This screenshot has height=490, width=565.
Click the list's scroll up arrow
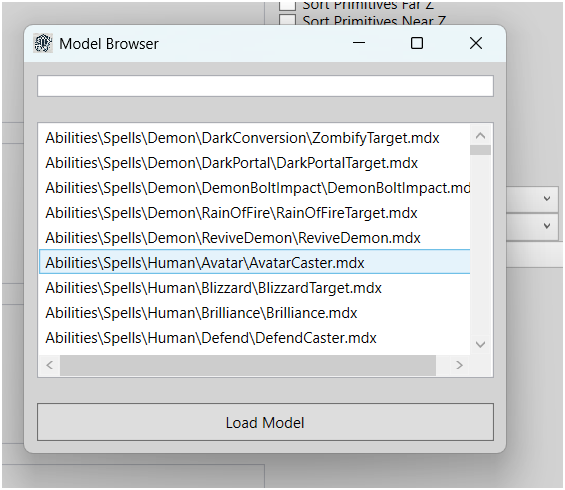pyautogui.click(x=480, y=136)
